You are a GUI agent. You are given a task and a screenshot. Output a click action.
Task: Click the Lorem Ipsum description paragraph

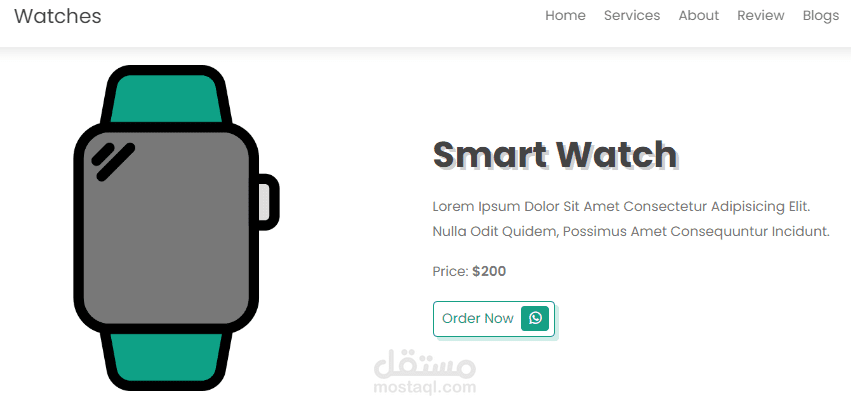tap(631, 219)
